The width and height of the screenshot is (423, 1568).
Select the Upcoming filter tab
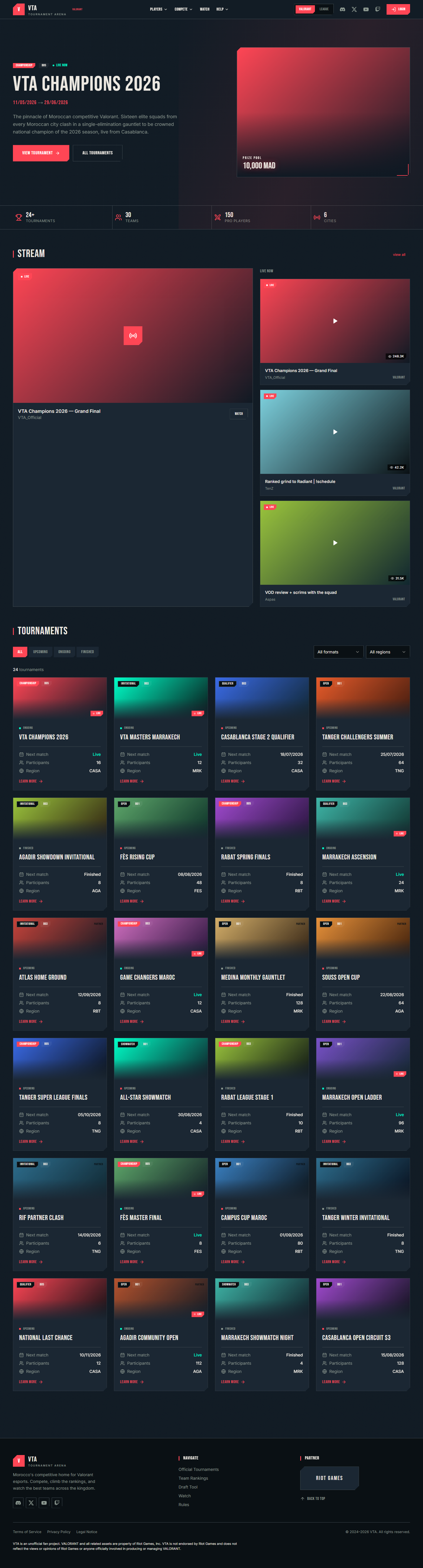(x=40, y=651)
